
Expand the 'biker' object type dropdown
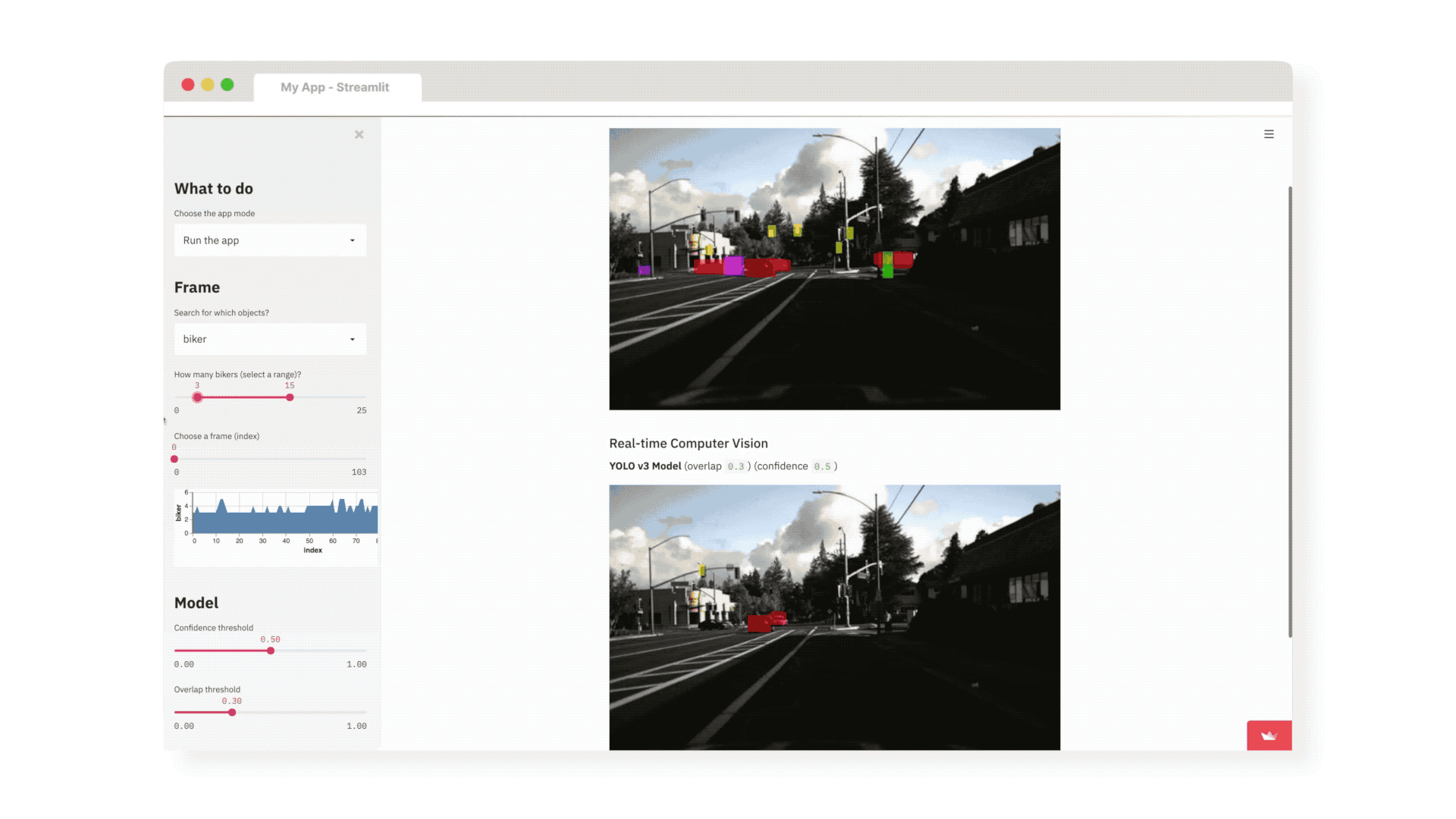270,339
